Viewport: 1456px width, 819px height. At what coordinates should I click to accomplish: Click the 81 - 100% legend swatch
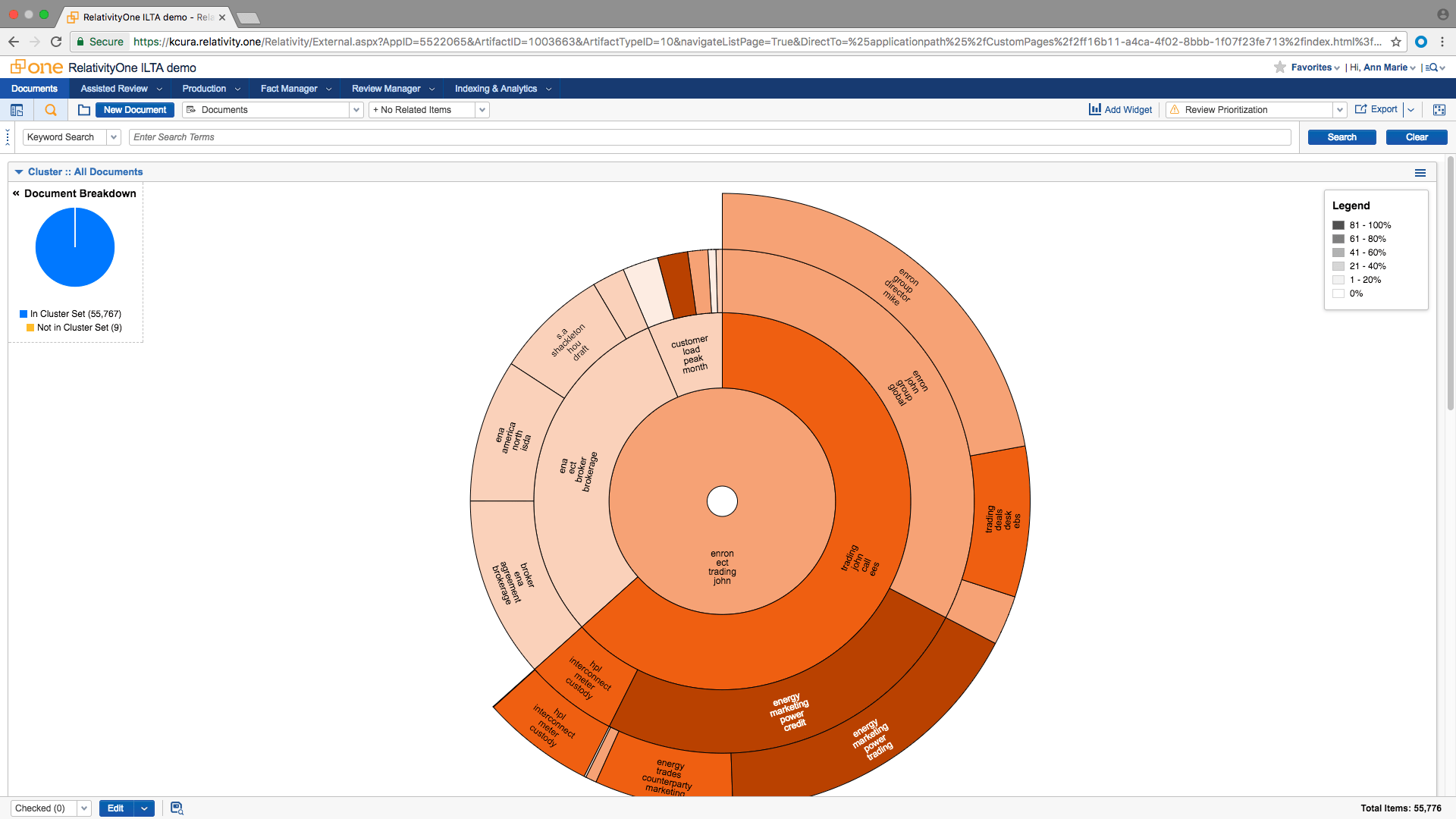point(1338,225)
